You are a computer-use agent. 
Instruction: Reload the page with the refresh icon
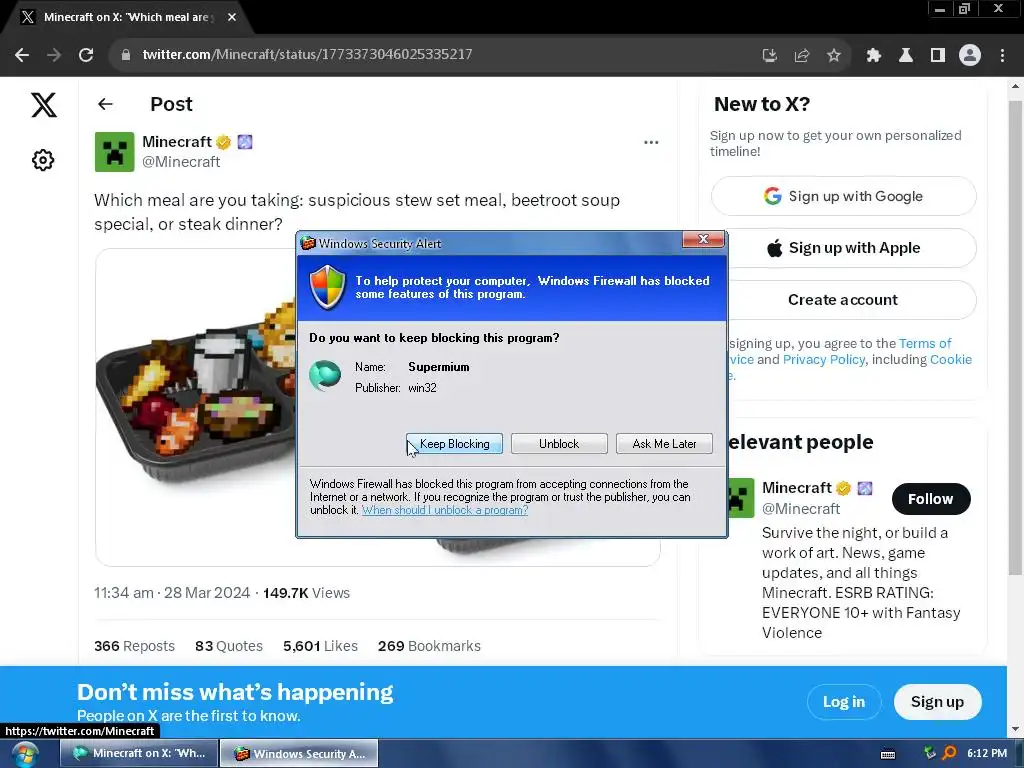tap(86, 55)
